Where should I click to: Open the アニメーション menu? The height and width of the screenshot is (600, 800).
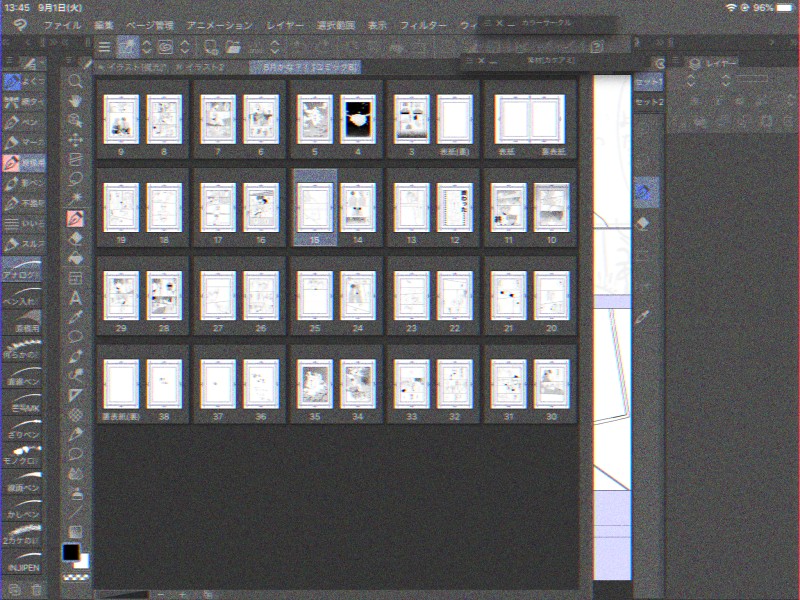click(x=219, y=25)
